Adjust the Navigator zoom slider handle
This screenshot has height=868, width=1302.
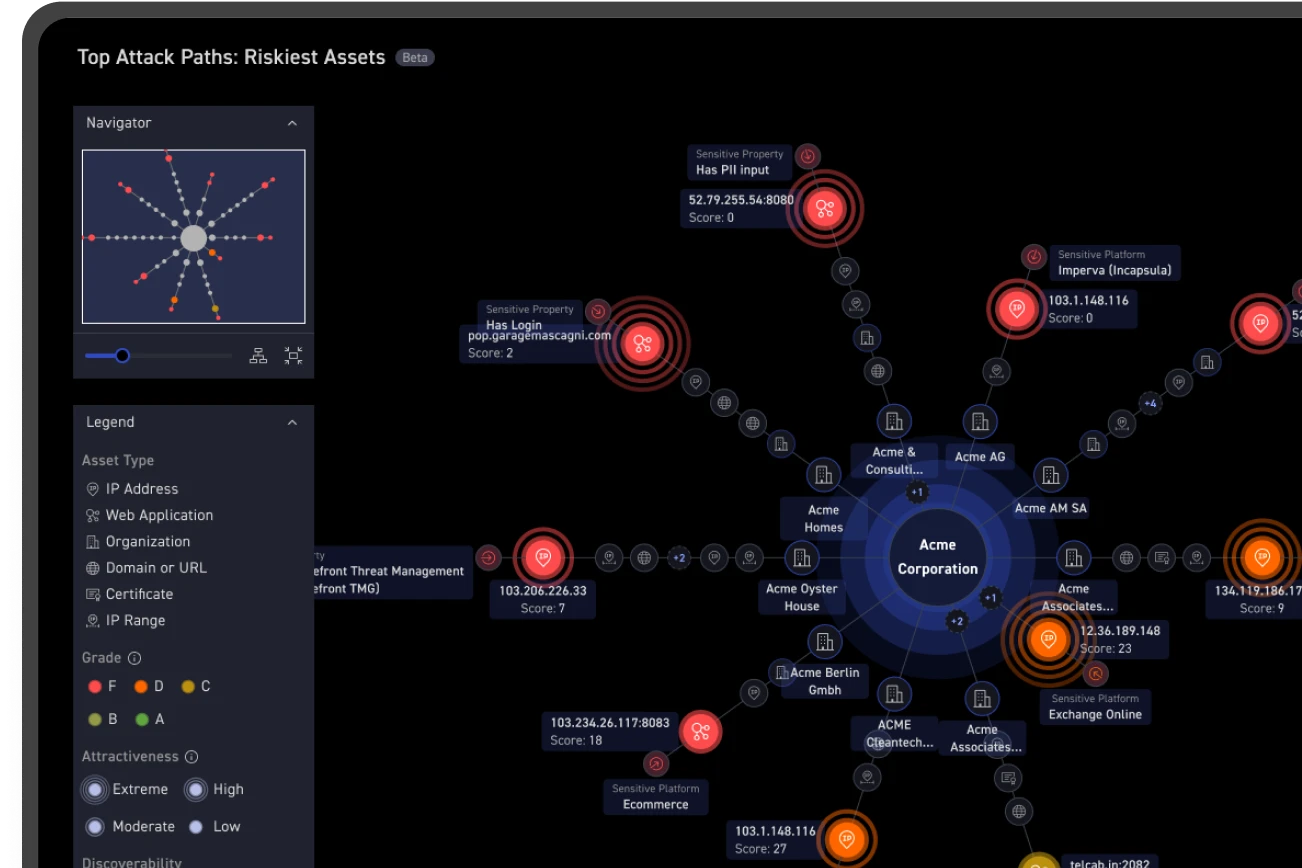(x=122, y=355)
